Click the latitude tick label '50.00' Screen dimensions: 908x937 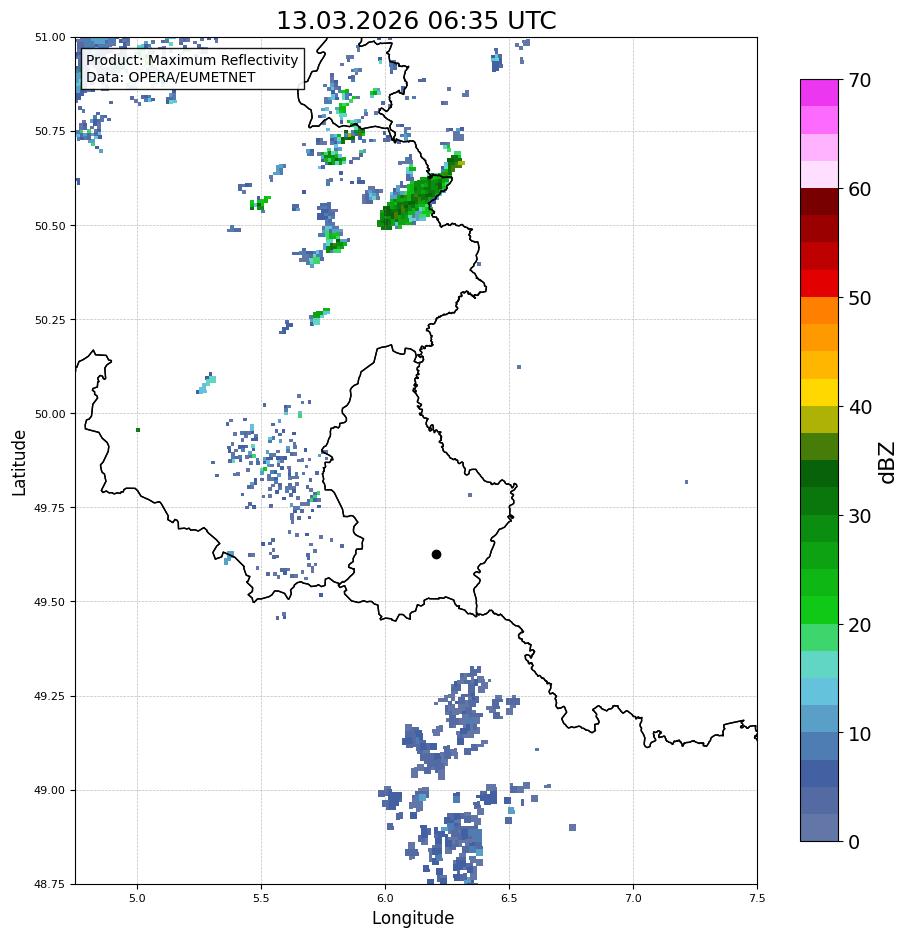[50, 414]
